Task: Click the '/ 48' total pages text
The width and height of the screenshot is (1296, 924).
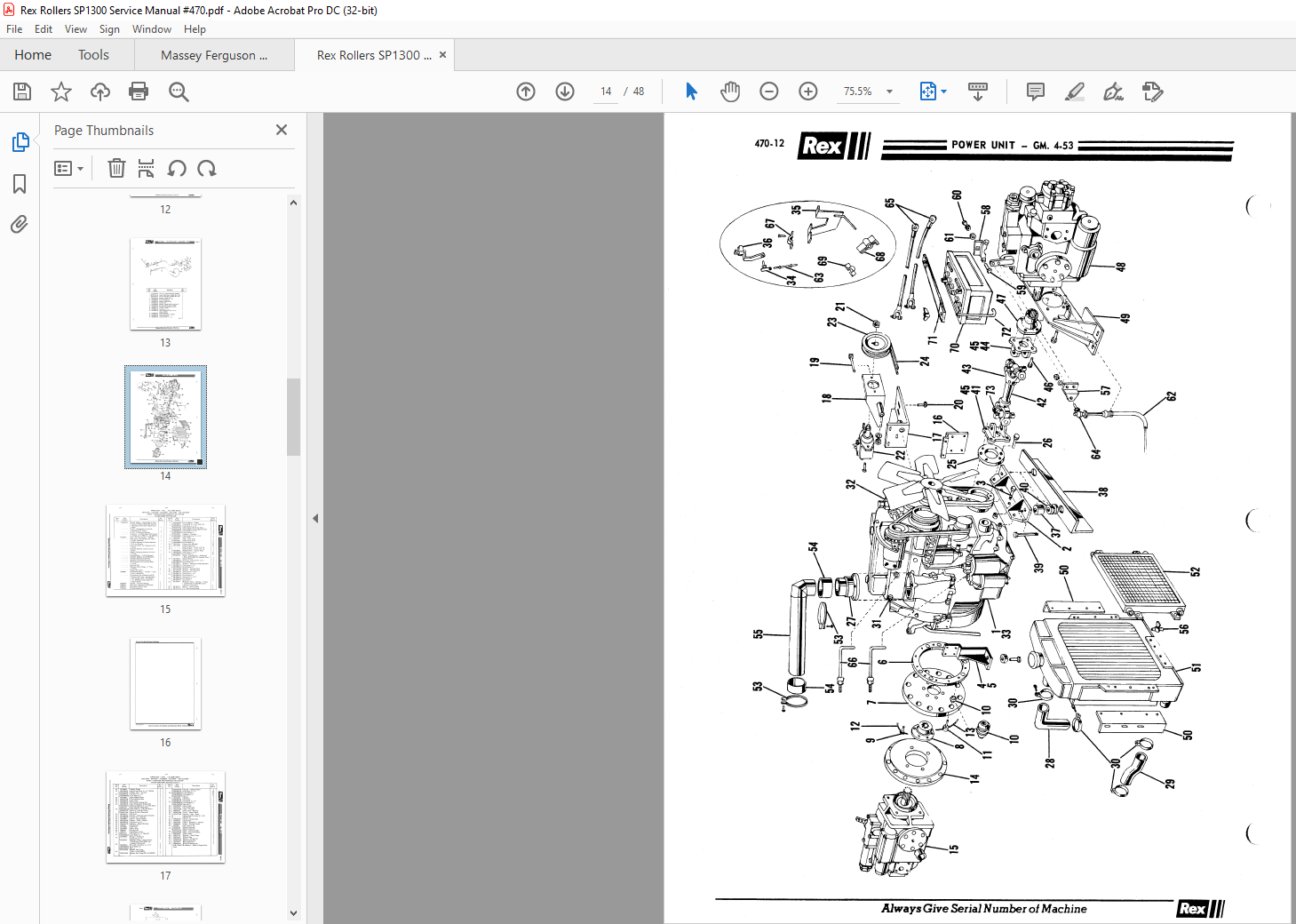Action: (634, 92)
